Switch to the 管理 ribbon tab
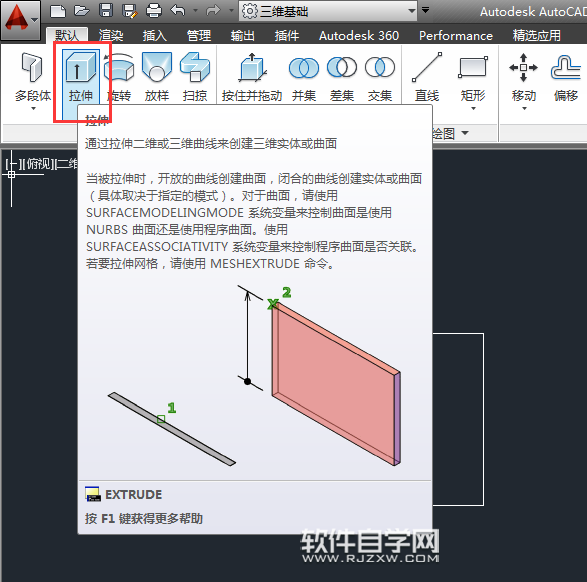The height and width of the screenshot is (582, 587). click(x=199, y=36)
